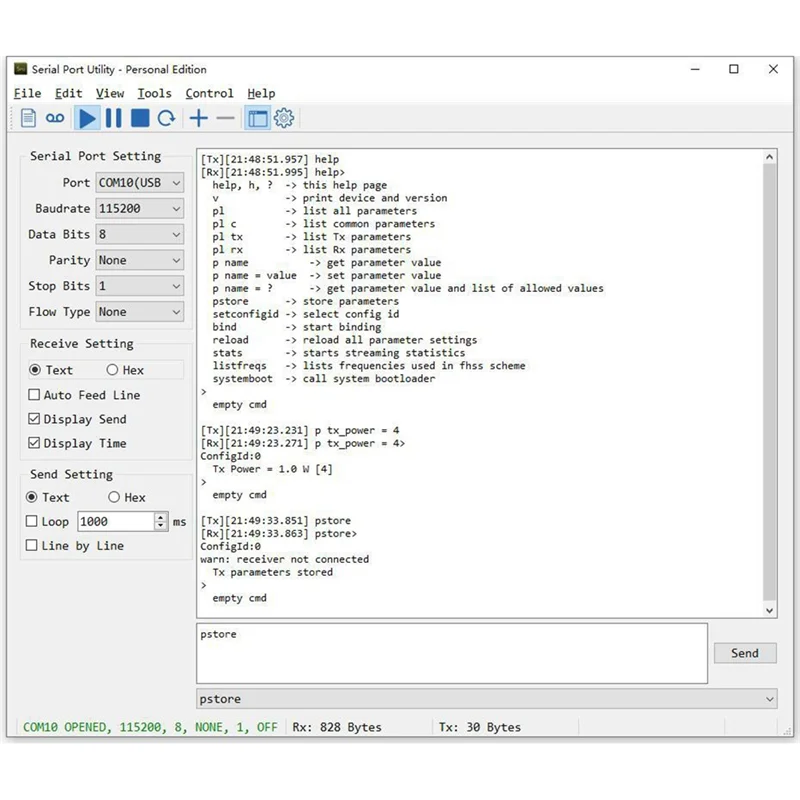Enable the Auto Feed Line checkbox
This screenshot has height=800, width=800.
coord(34,395)
